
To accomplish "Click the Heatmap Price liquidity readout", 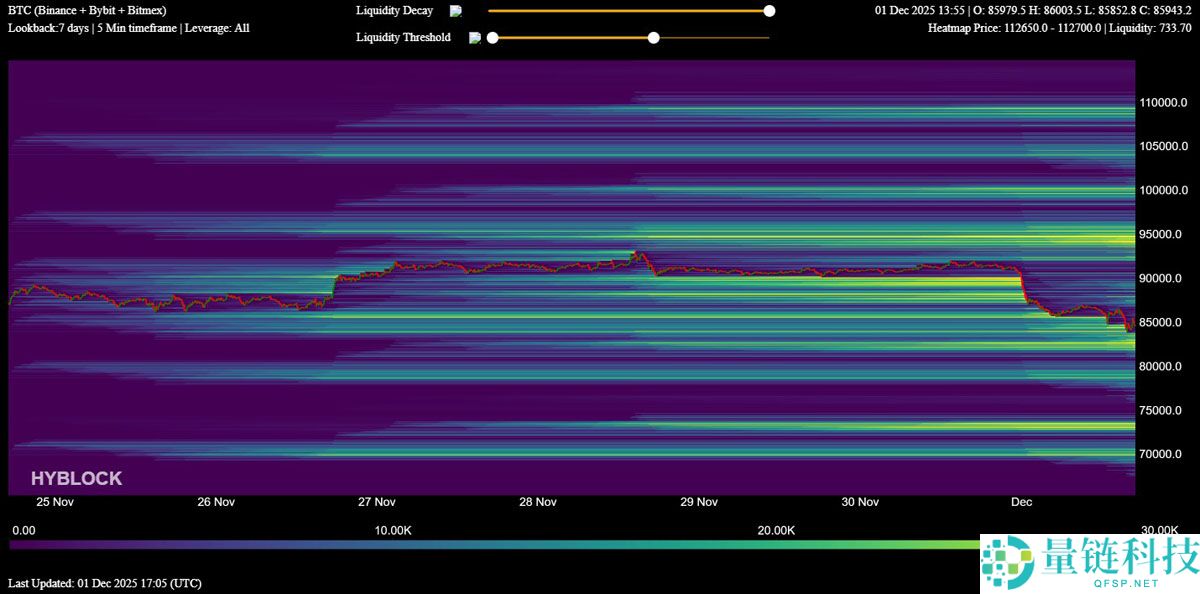I will [x=1059, y=28].
